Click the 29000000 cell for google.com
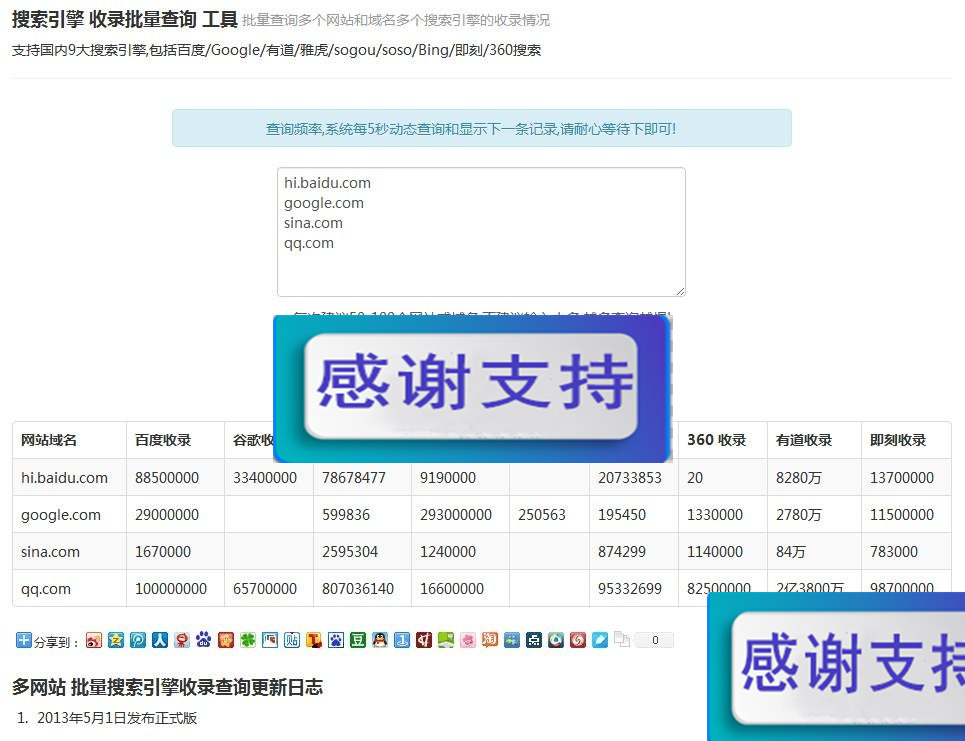The height and width of the screenshot is (741, 965). tap(167, 515)
